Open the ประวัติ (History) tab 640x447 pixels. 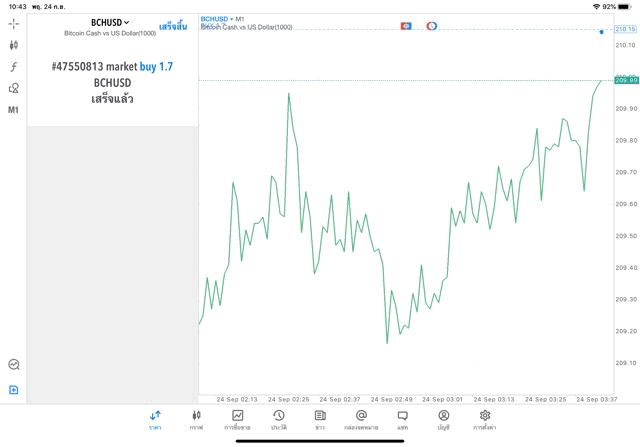(278, 419)
